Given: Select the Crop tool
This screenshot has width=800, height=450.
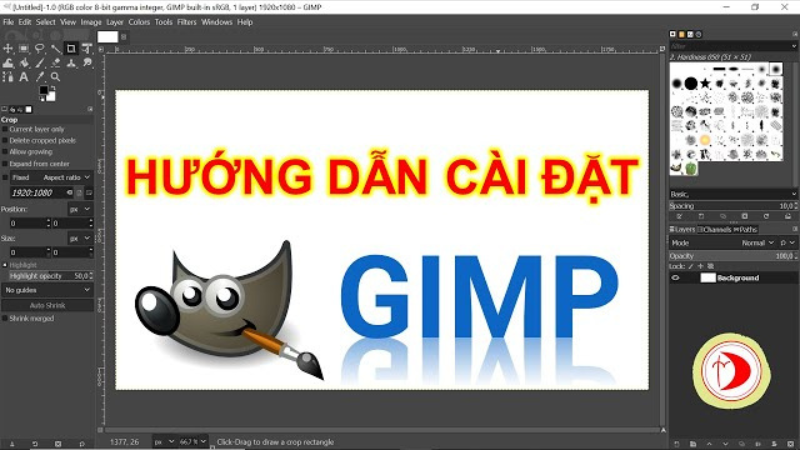Looking at the screenshot, I should [x=71, y=47].
